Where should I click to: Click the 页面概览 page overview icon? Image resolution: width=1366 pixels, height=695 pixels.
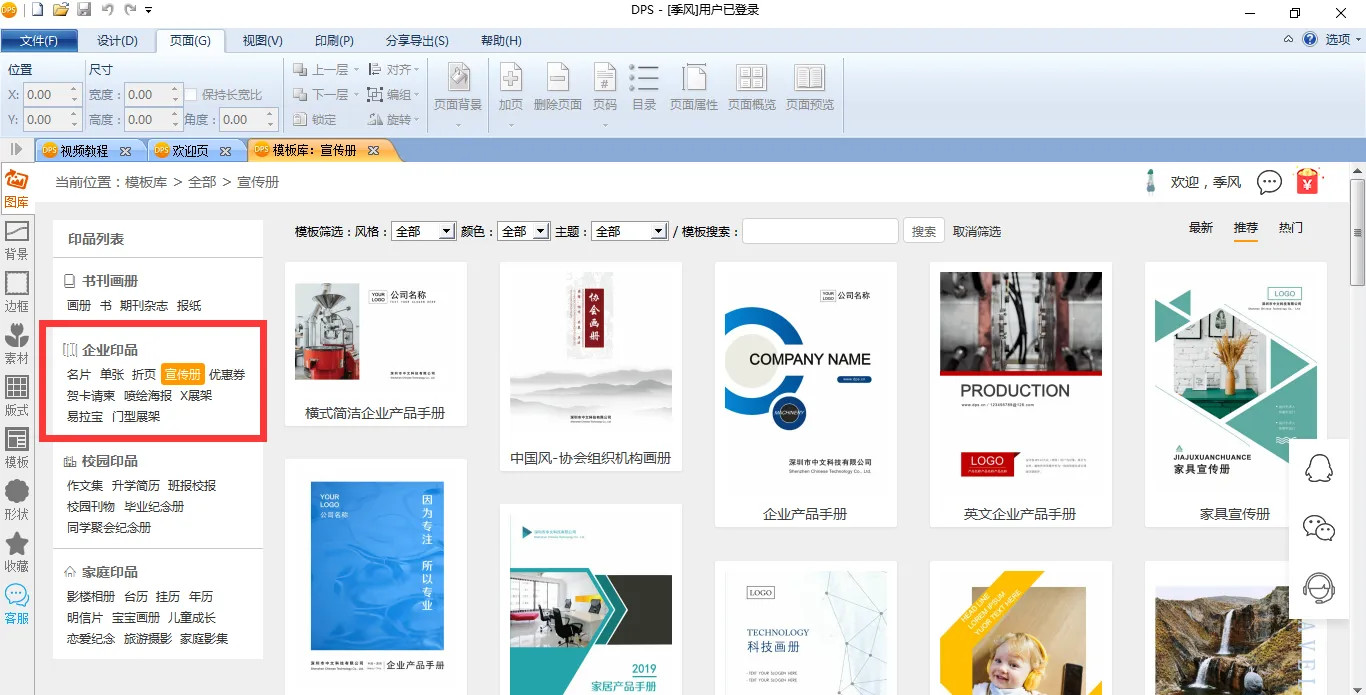pyautogui.click(x=751, y=88)
